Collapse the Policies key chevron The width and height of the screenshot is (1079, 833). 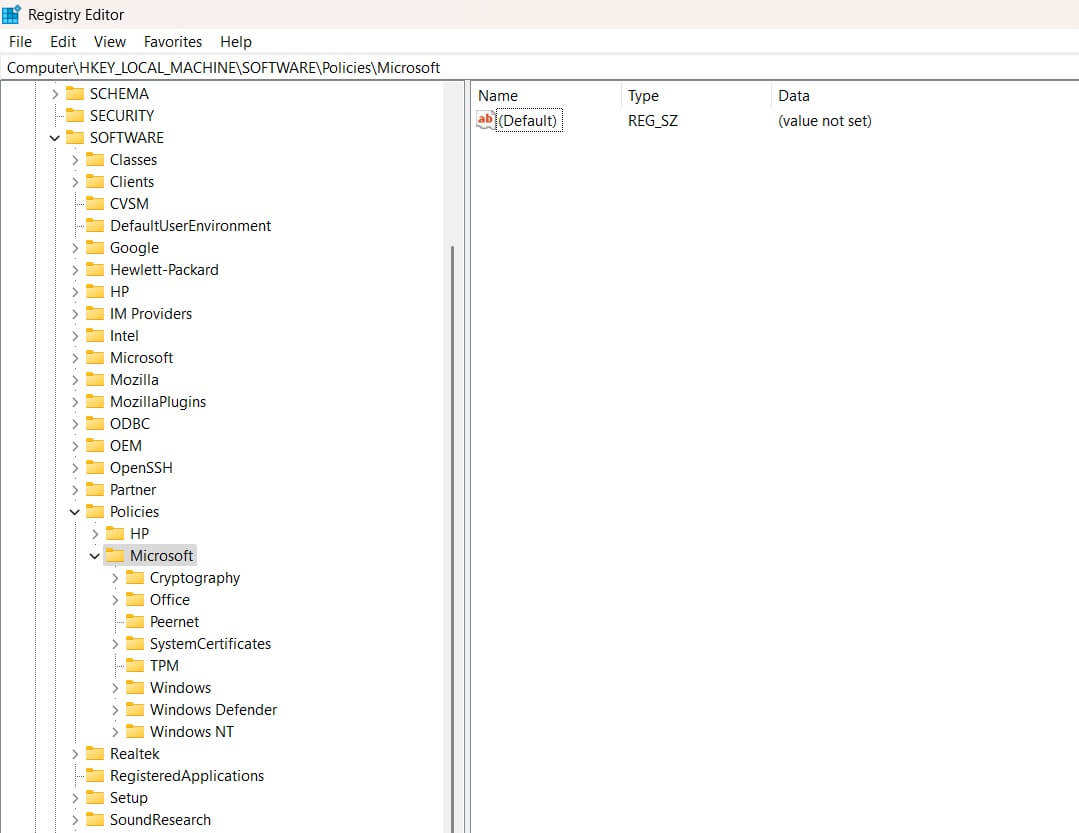click(74, 511)
